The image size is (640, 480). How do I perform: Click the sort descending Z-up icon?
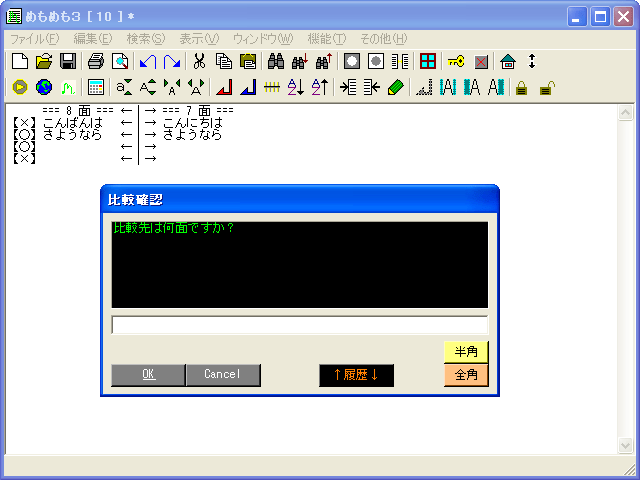(x=320, y=87)
